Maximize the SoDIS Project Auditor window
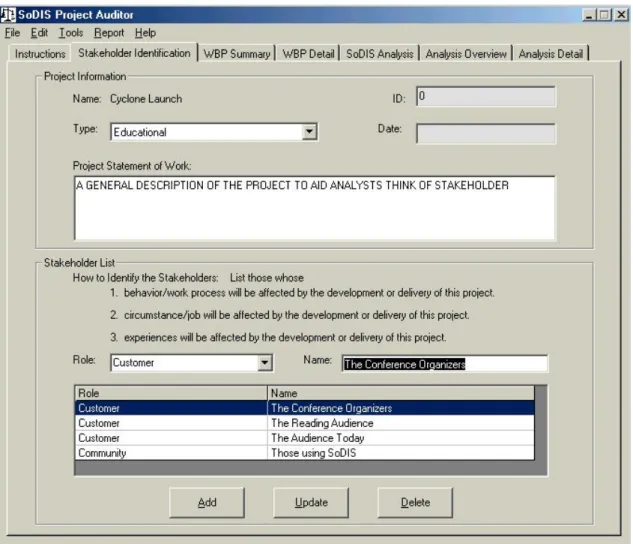This screenshot has width=633, height=544. (604, 15)
